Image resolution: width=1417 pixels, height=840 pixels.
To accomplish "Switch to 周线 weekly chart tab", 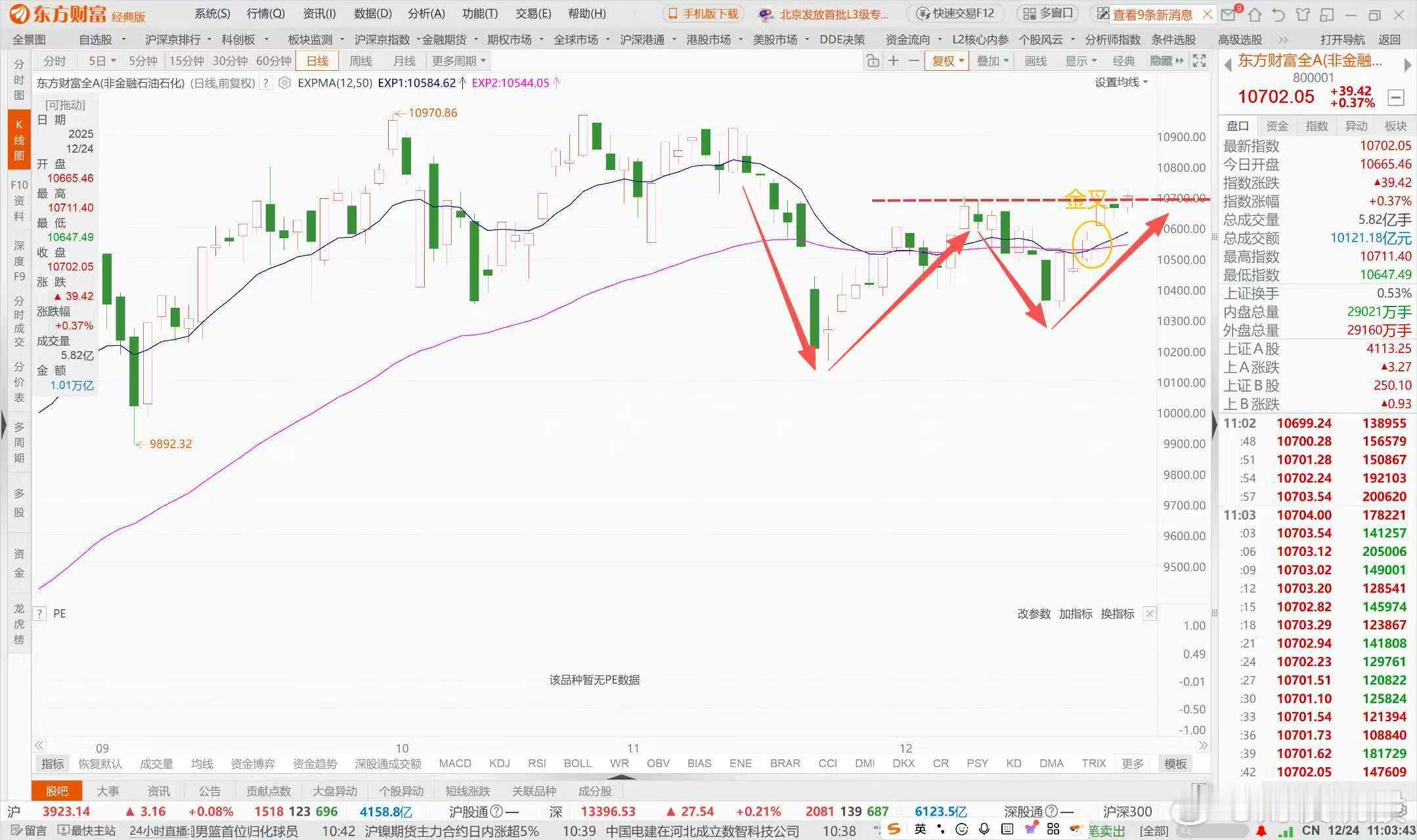I will click(x=360, y=61).
